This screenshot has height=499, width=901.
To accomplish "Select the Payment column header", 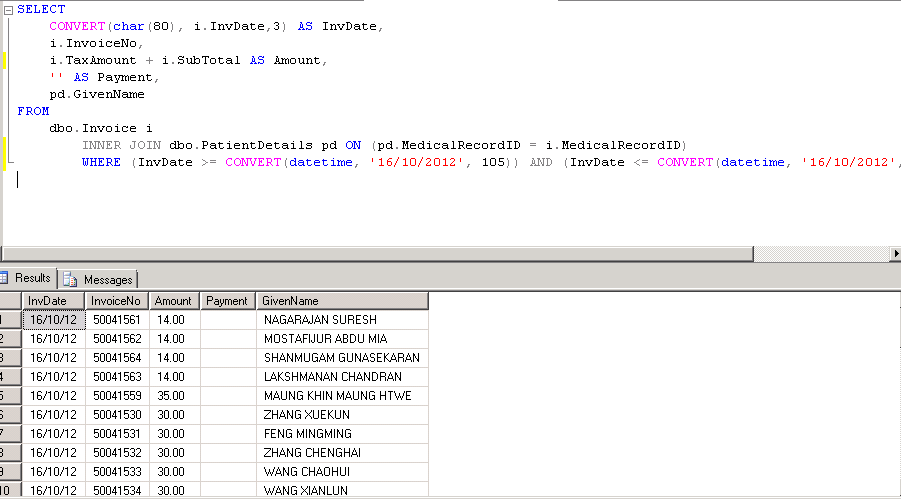I will click(x=228, y=301).
